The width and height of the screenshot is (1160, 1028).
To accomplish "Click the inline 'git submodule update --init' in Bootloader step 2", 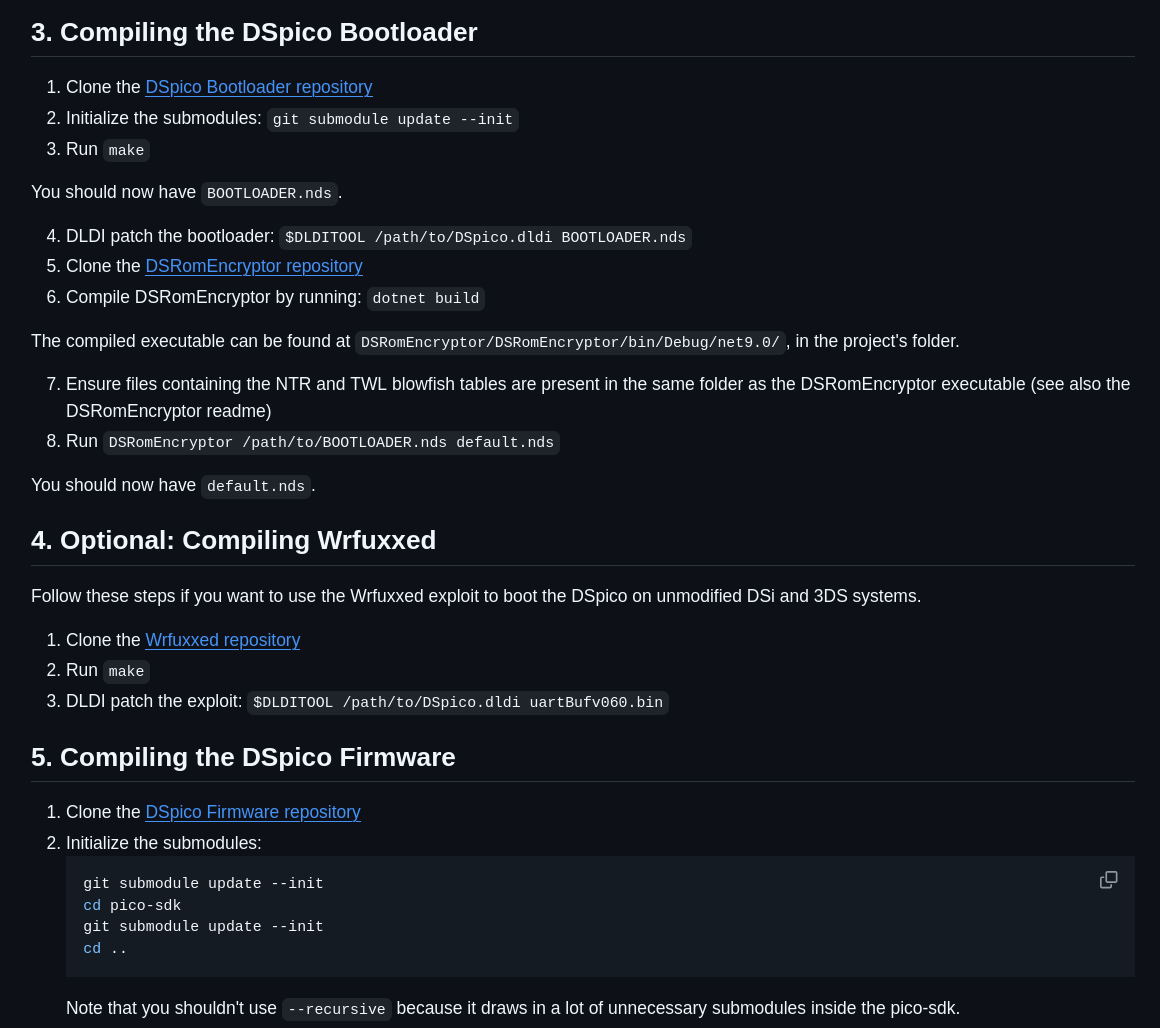I will 393,120.
